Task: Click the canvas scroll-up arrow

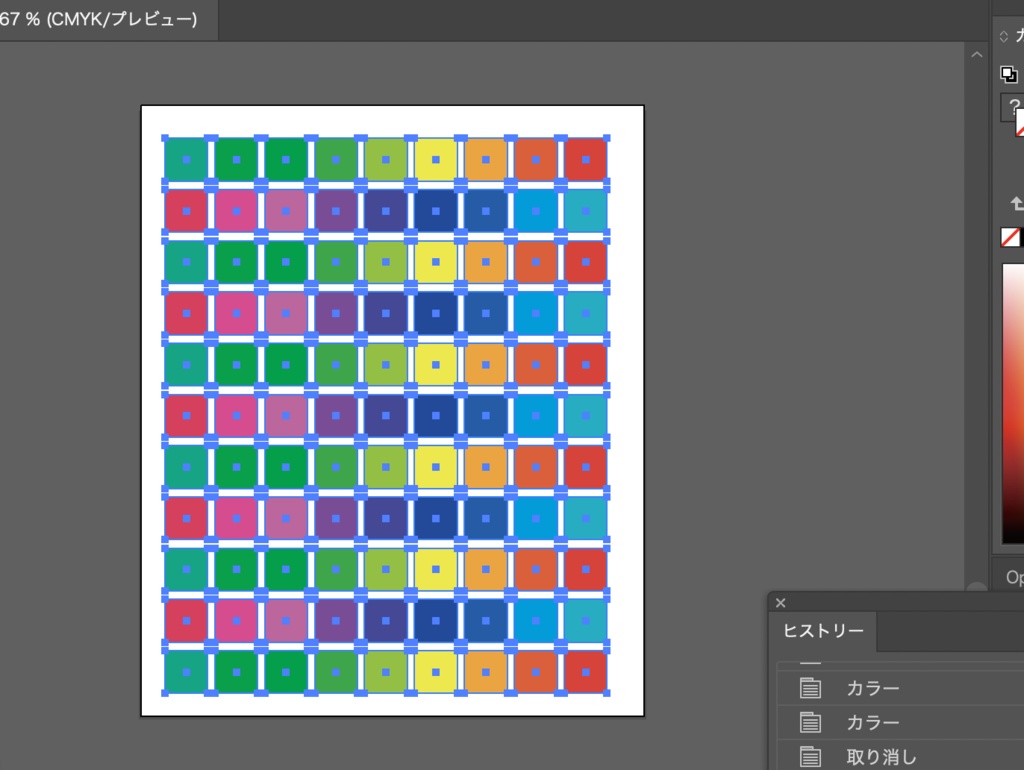Action: click(976, 55)
